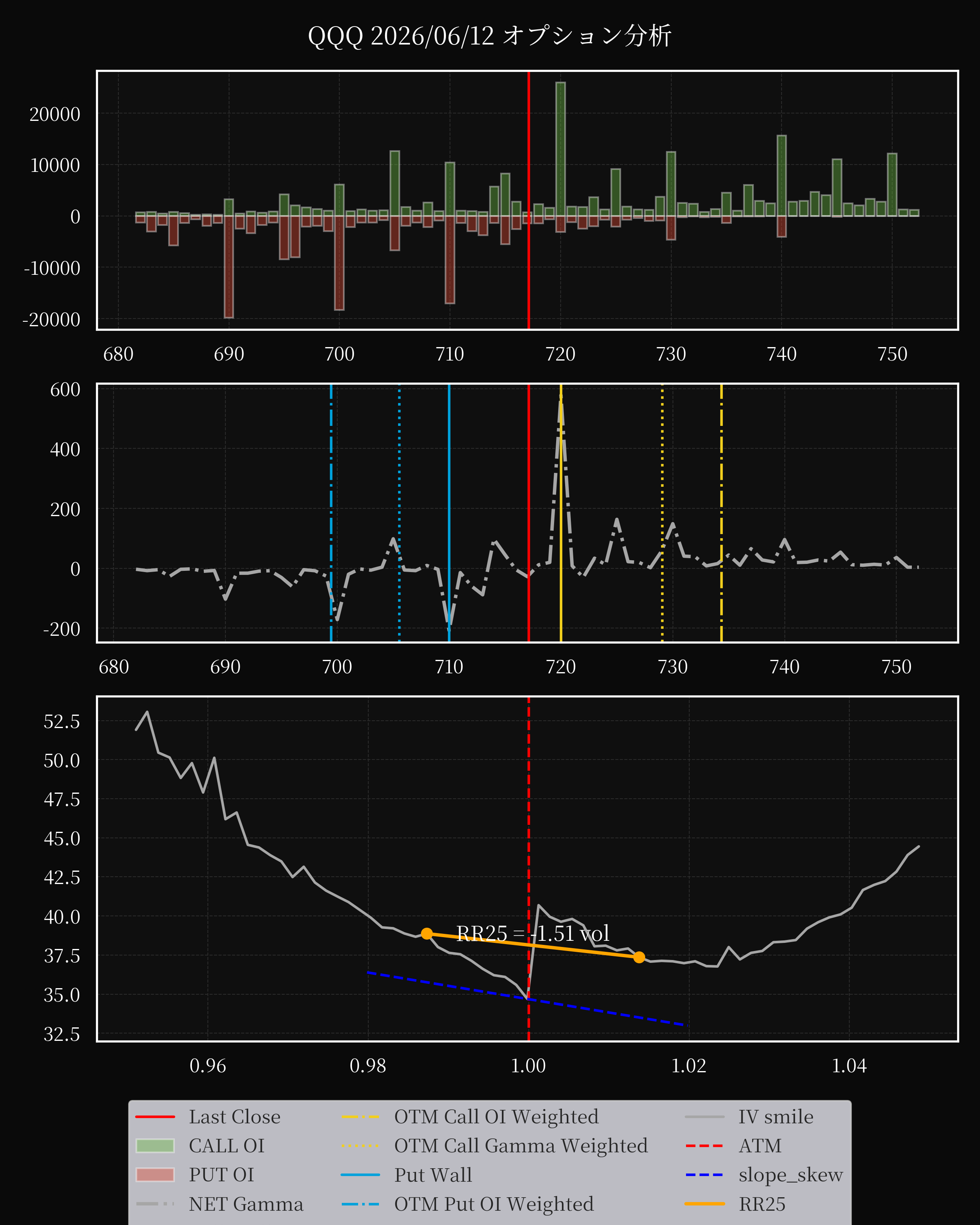Click the 1.04 x-axis label in IV chart
This screenshot has width=980, height=1225.
849,1066
